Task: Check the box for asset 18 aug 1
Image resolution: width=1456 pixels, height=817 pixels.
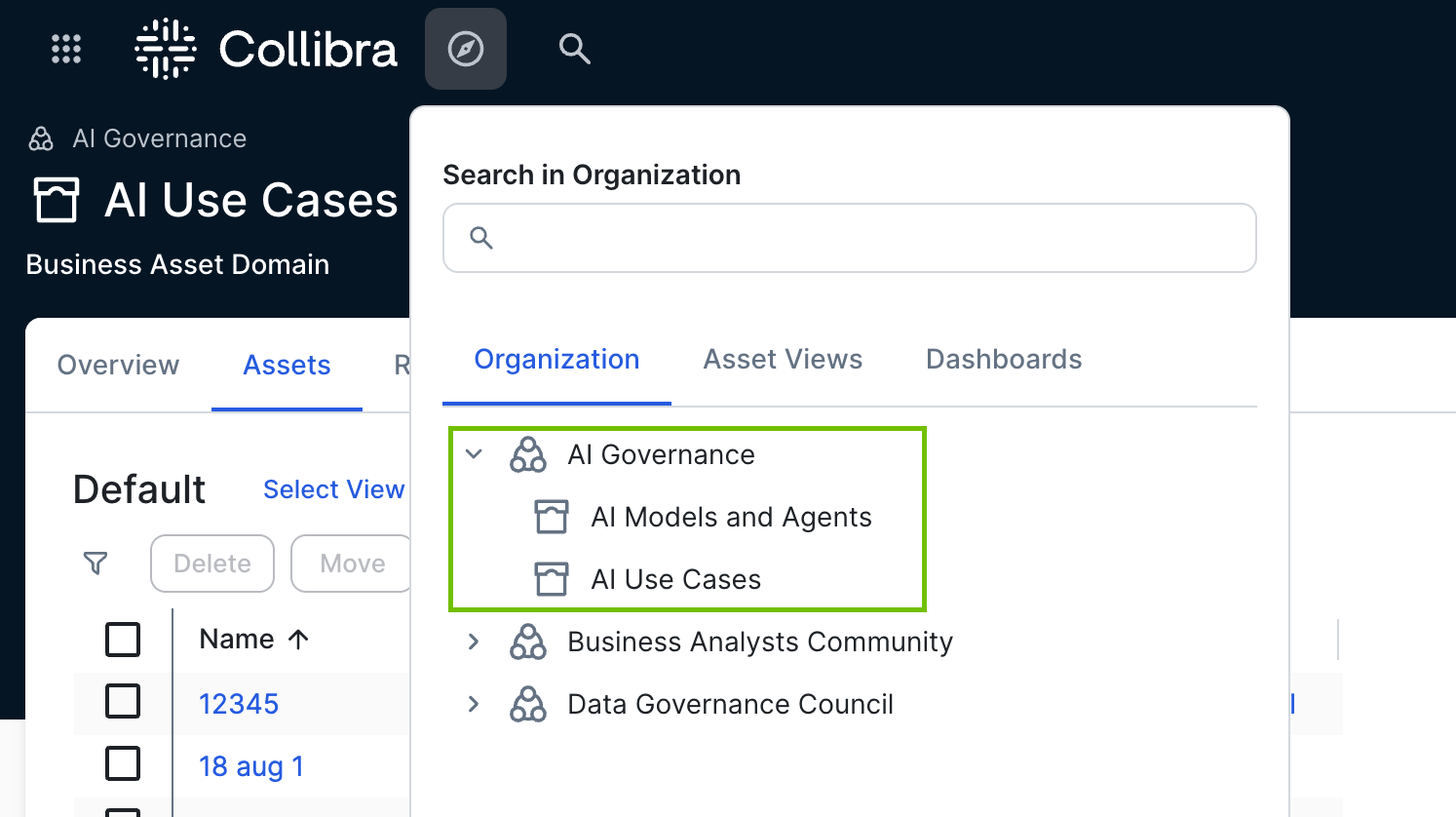Action: [x=123, y=764]
